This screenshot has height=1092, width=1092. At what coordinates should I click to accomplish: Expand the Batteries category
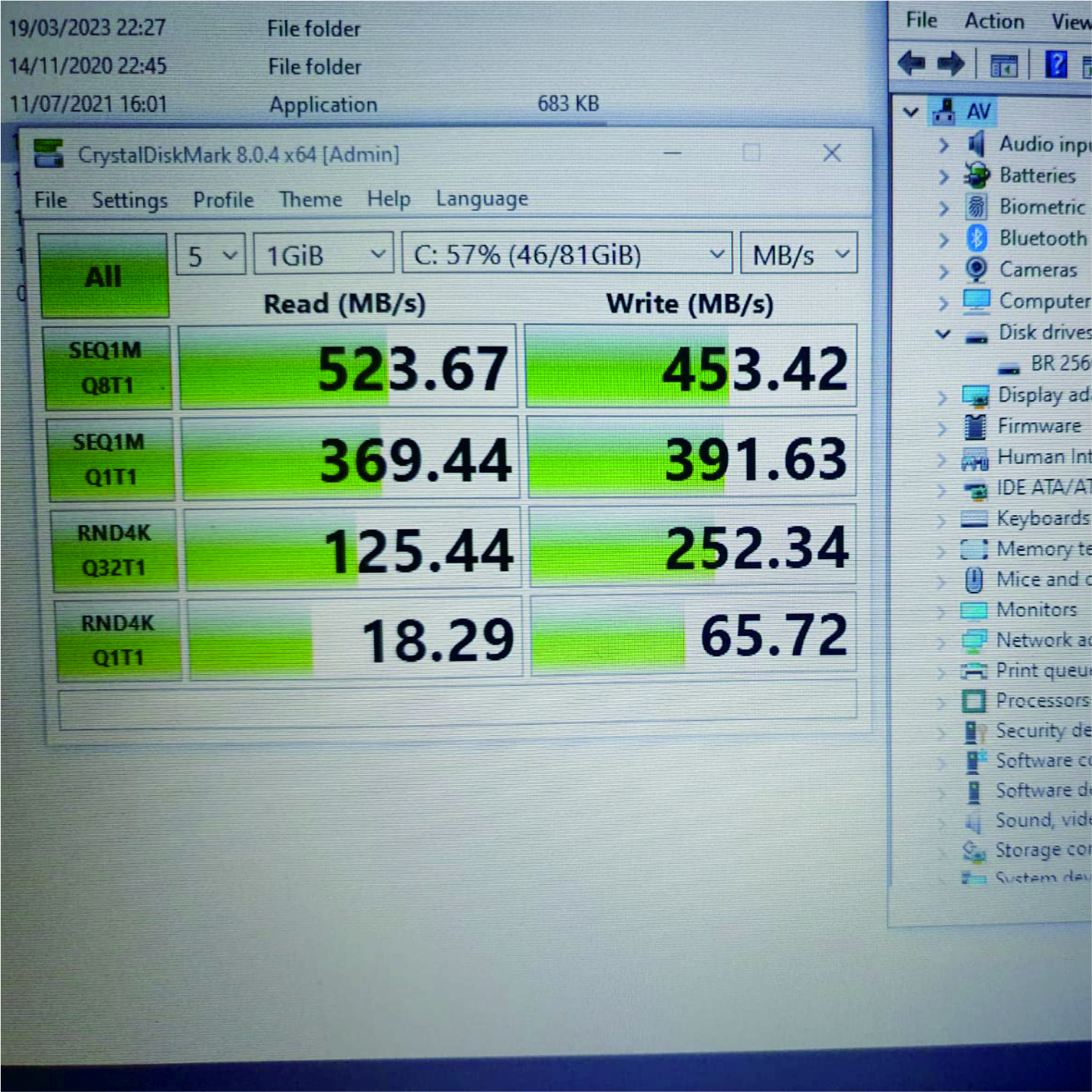[x=943, y=176]
